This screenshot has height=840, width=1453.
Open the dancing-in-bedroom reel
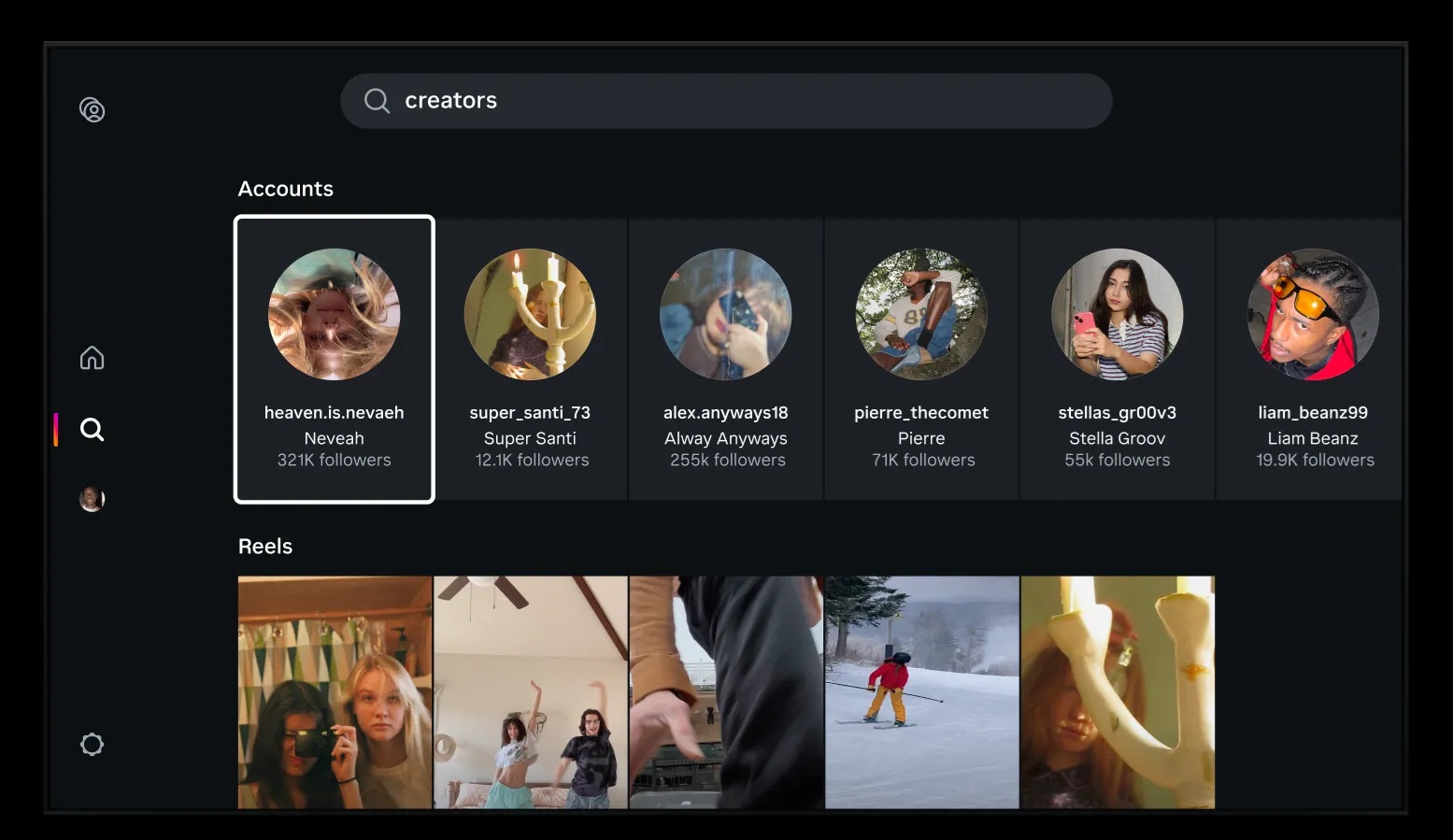pyautogui.click(x=530, y=691)
